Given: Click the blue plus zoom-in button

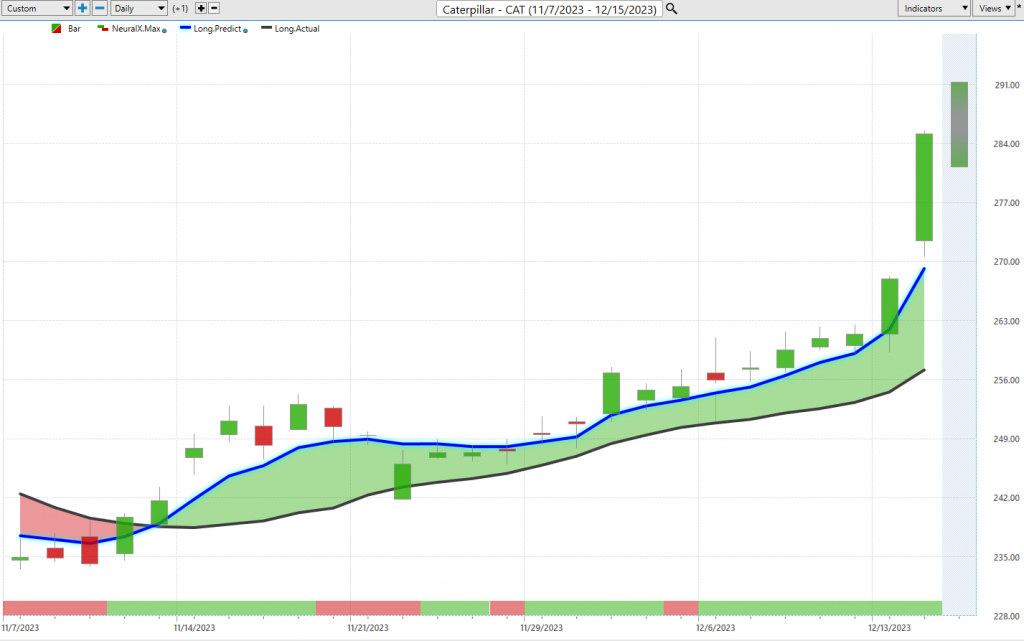Looking at the screenshot, I should (x=82, y=8).
